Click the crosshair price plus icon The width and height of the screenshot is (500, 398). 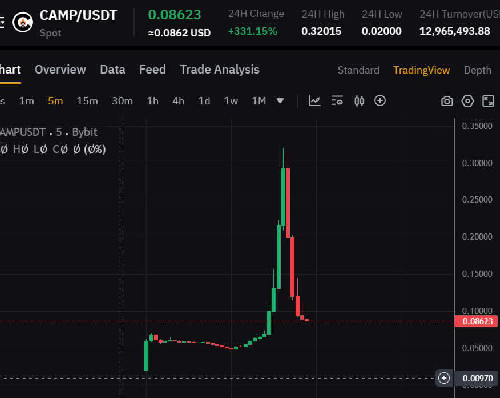coord(444,378)
